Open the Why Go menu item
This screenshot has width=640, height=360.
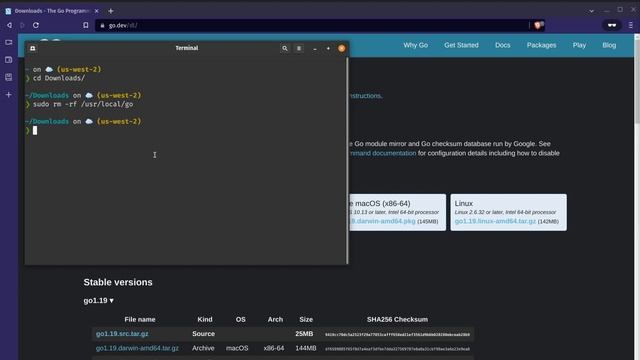[416, 45]
